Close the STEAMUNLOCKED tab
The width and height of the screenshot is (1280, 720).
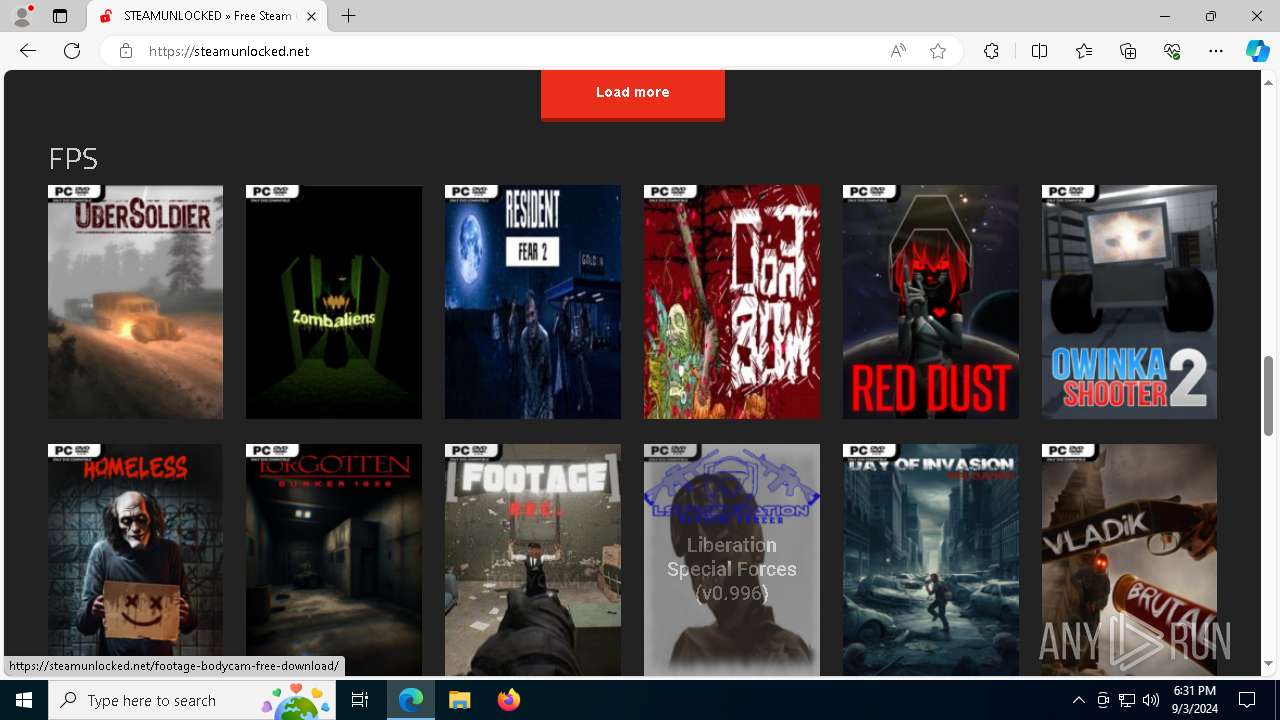point(311,16)
